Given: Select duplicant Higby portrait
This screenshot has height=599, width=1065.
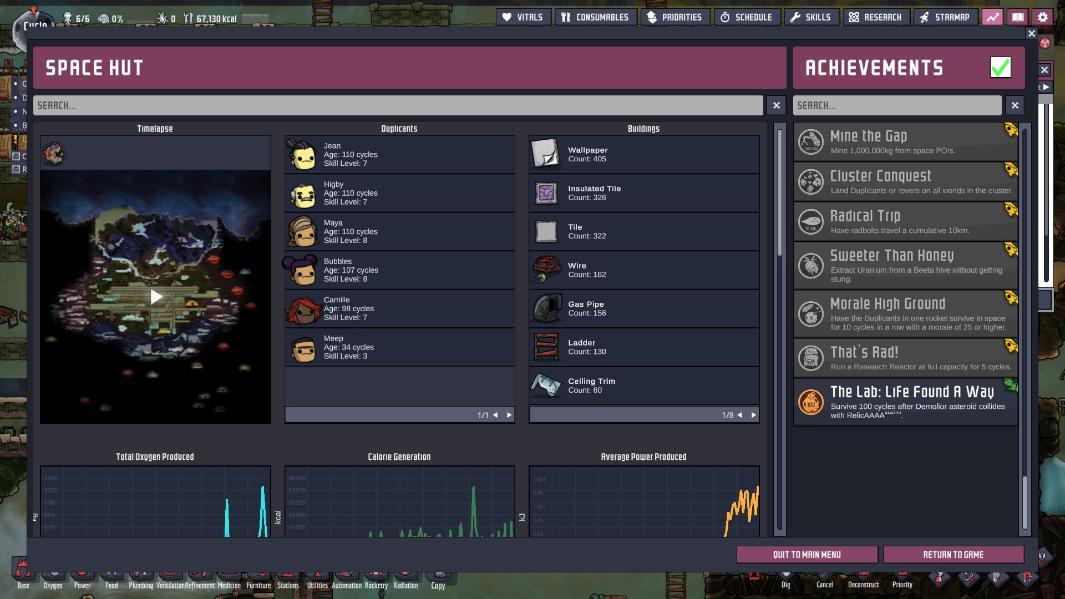Looking at the screenshot, I should point(302,194).
